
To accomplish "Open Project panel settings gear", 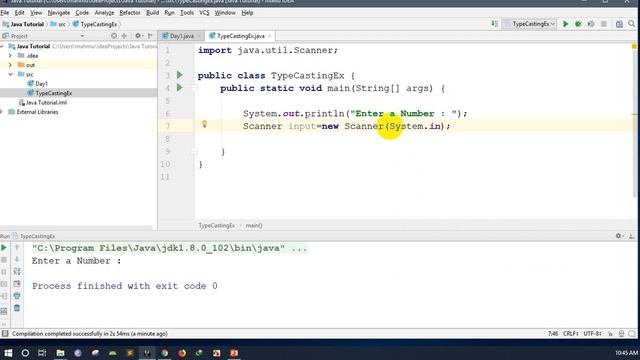I will tap(138, 36).
